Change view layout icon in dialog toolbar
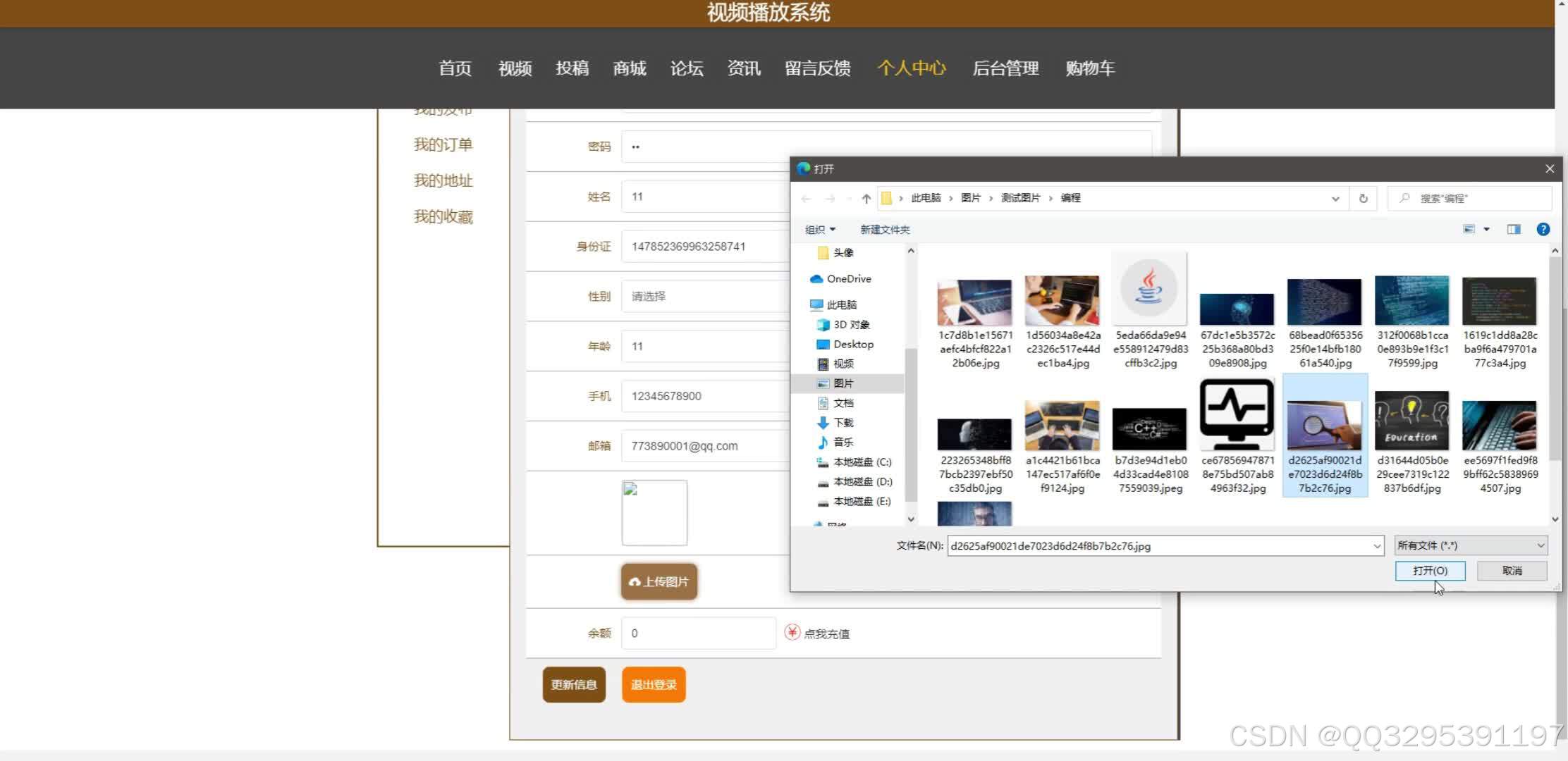Image resolution: width=1568 pixels, height=761 pixels. tap(1469, 229)
